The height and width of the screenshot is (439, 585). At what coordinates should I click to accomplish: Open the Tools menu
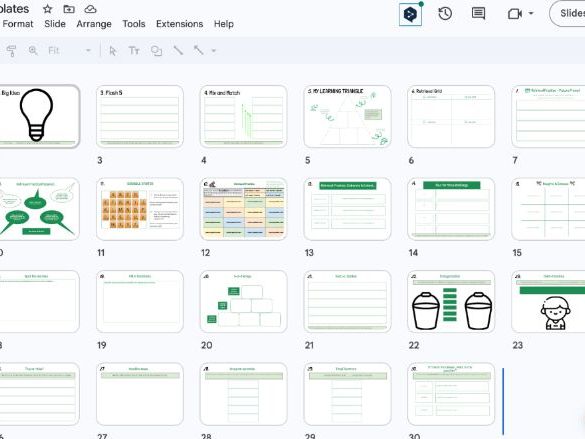(x=134, y=24)
